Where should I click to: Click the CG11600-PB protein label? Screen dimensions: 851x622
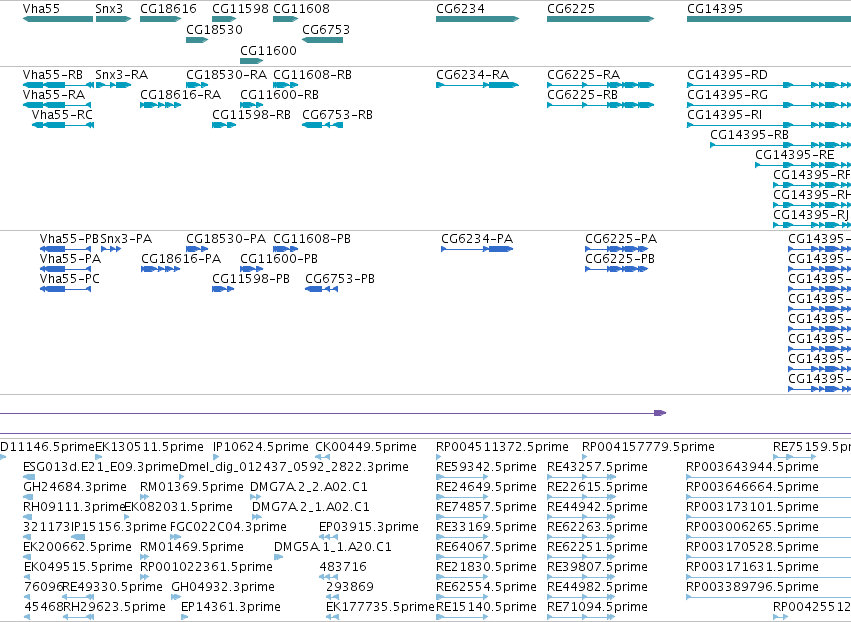click(x=279, y=259)
